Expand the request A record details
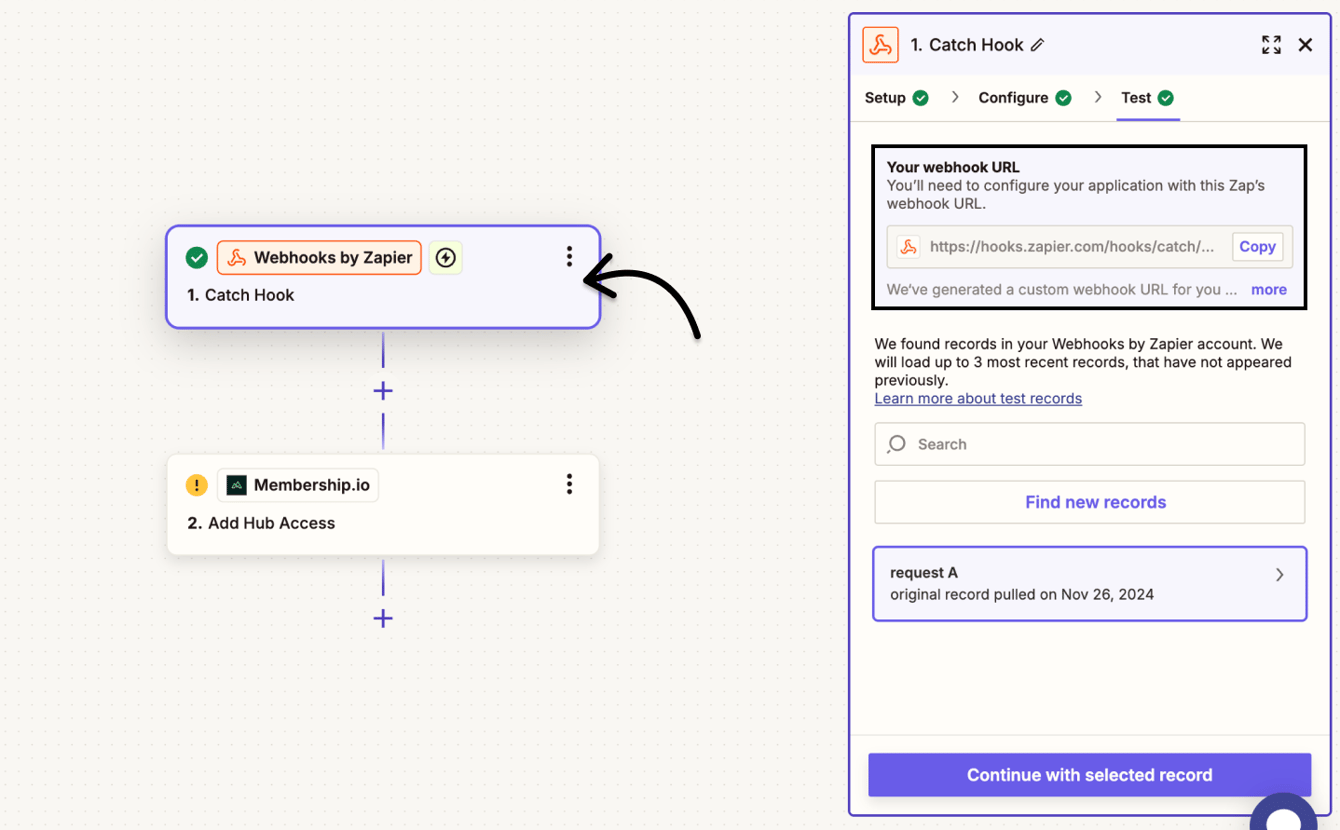 pyautogui.click(x=1281, y=574)
